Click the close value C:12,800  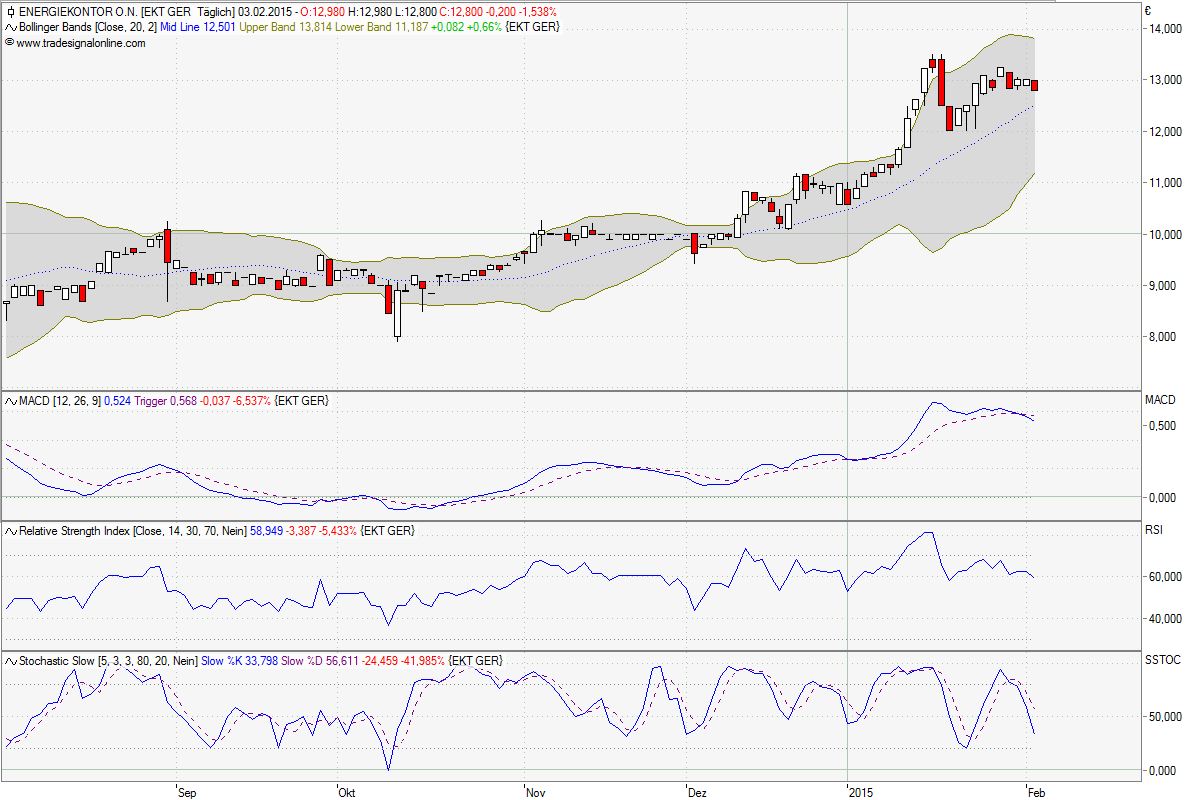(x=462, y=12)
